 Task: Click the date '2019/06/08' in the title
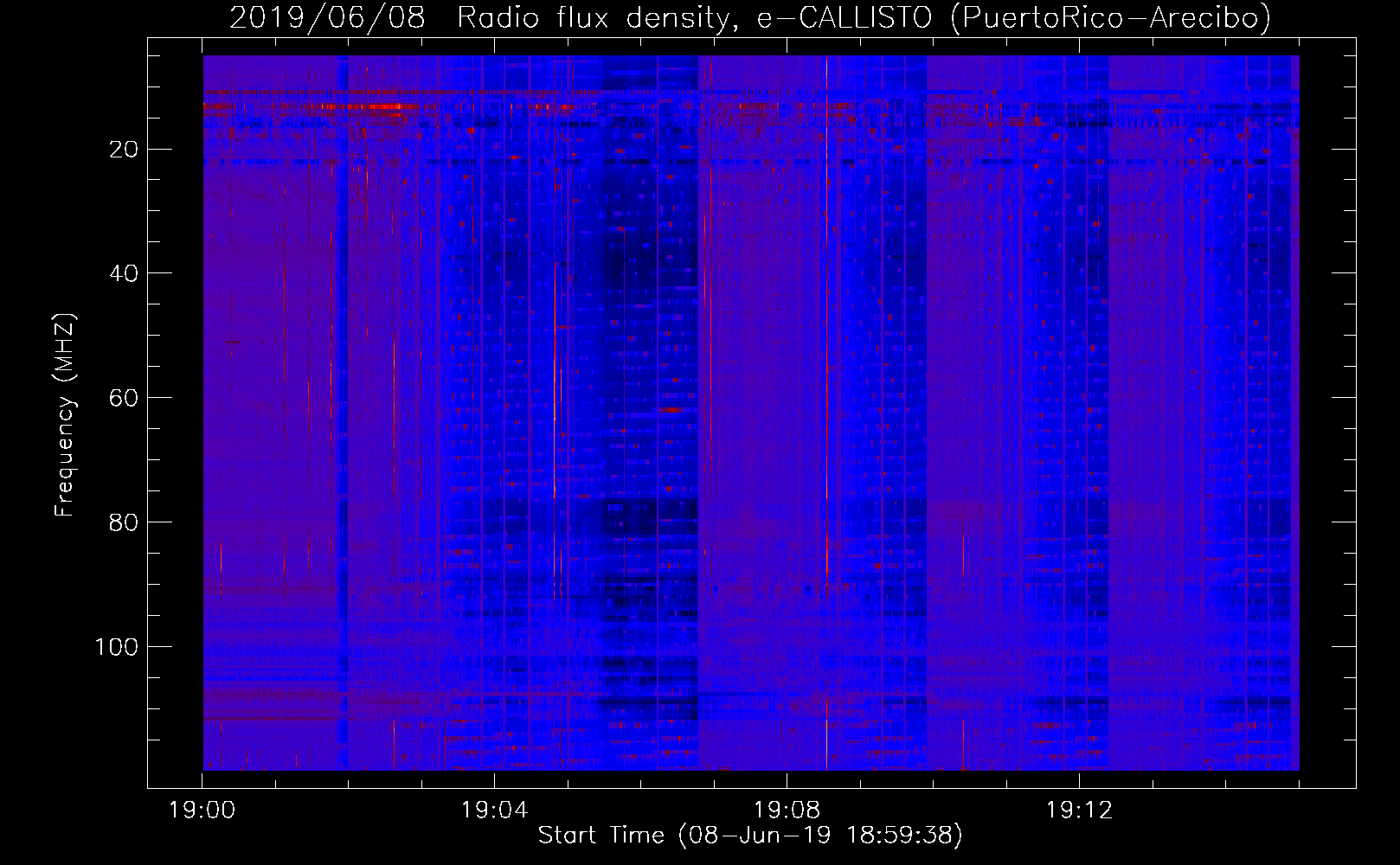327,17
